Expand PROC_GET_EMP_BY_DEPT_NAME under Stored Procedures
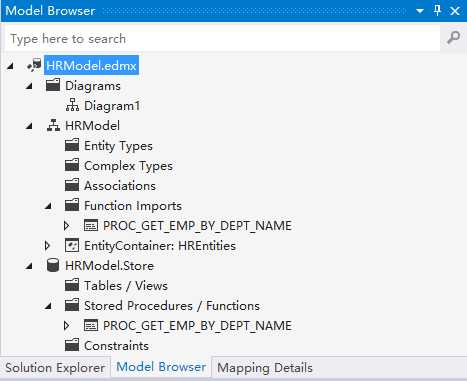The image size is (467, 381). pos(67,326)
